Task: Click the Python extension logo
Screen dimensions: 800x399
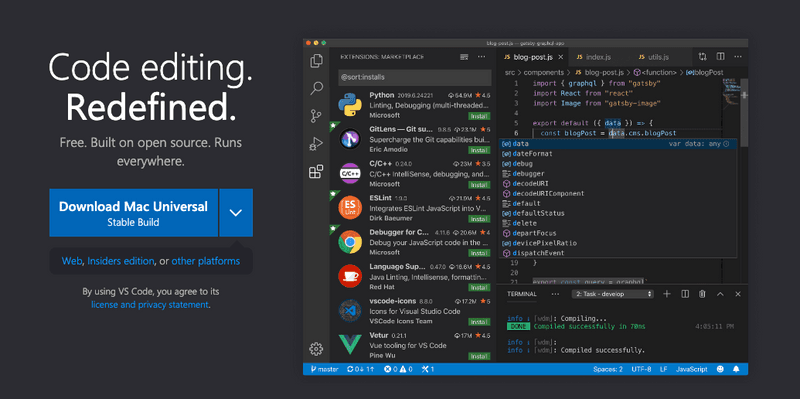Action: click(x=350, y=105)
